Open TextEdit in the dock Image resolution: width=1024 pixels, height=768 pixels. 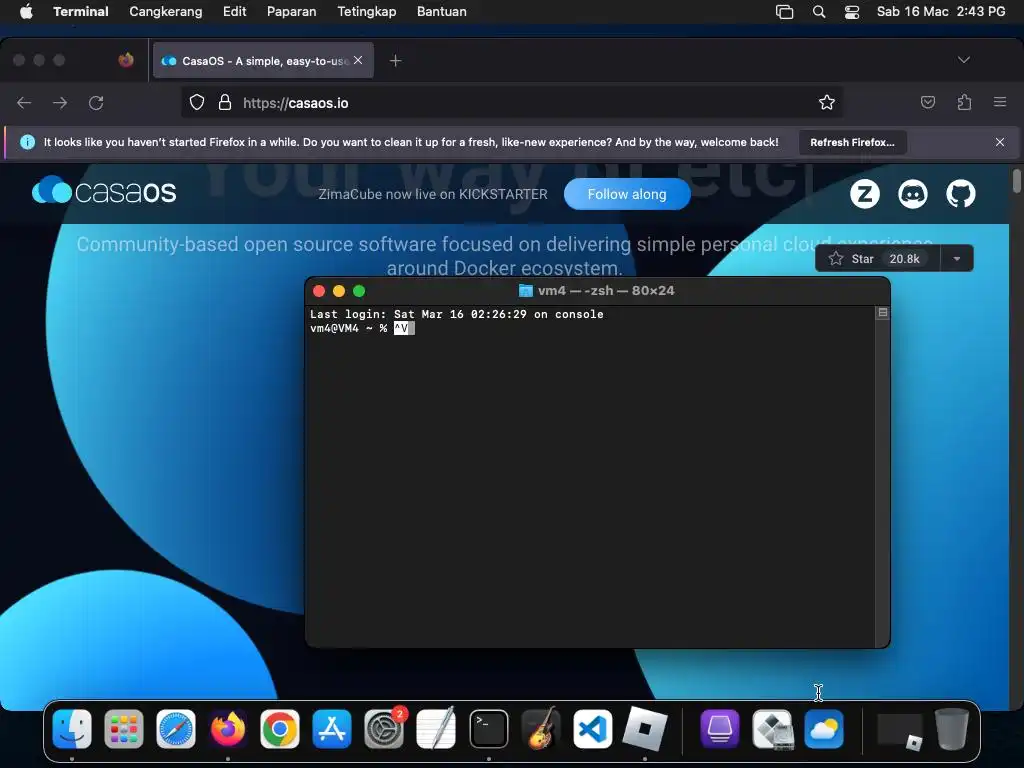(436, 729)
